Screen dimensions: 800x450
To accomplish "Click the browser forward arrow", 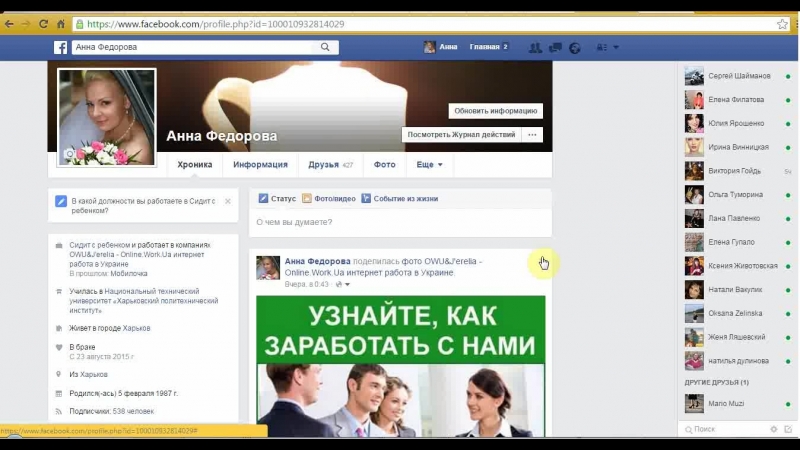I will coord(26,24).
